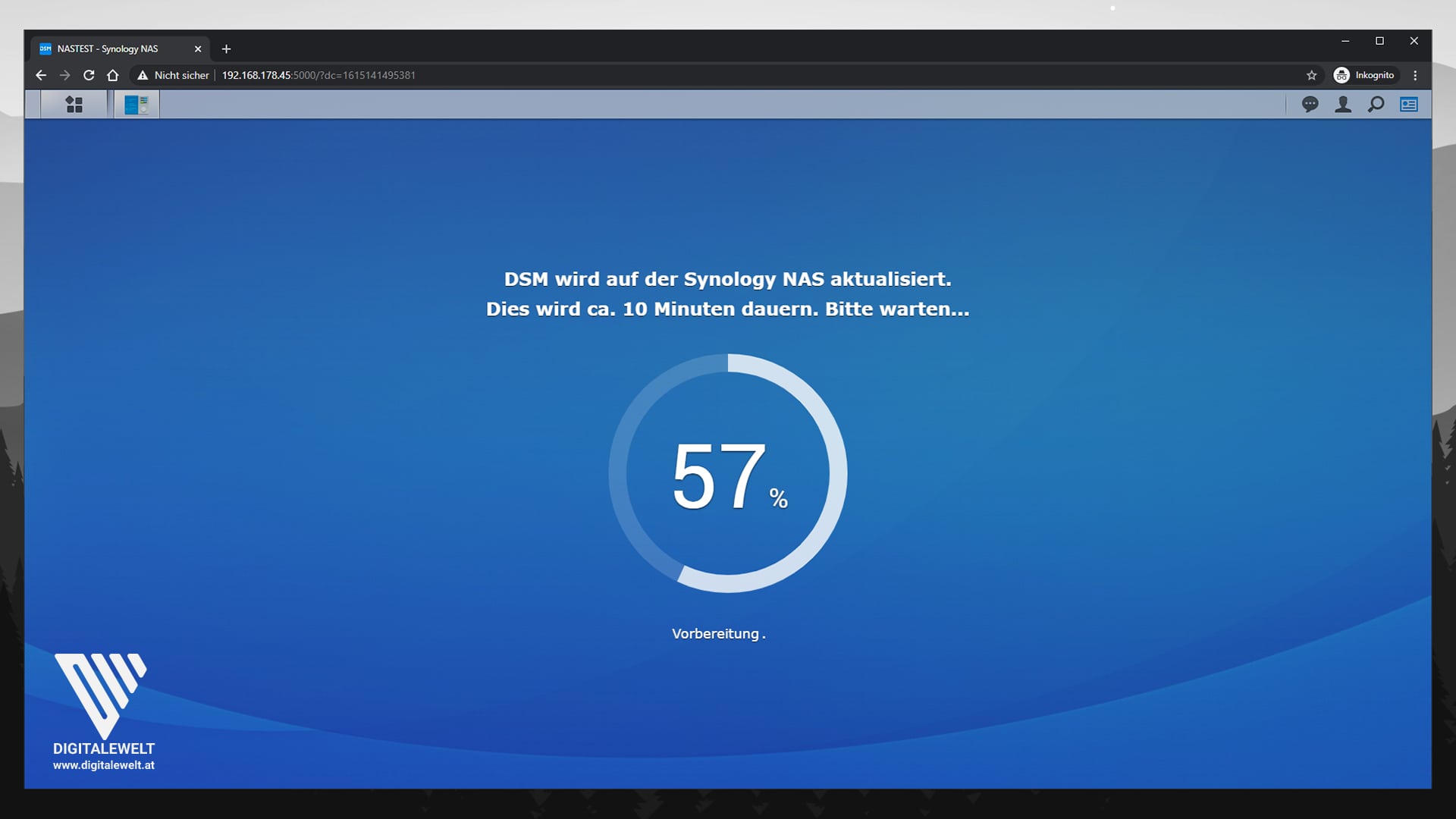The width and height of the screenshot is (1456, 819).
Task: View the Nicht sicher security warning
Action: point(173,75)
